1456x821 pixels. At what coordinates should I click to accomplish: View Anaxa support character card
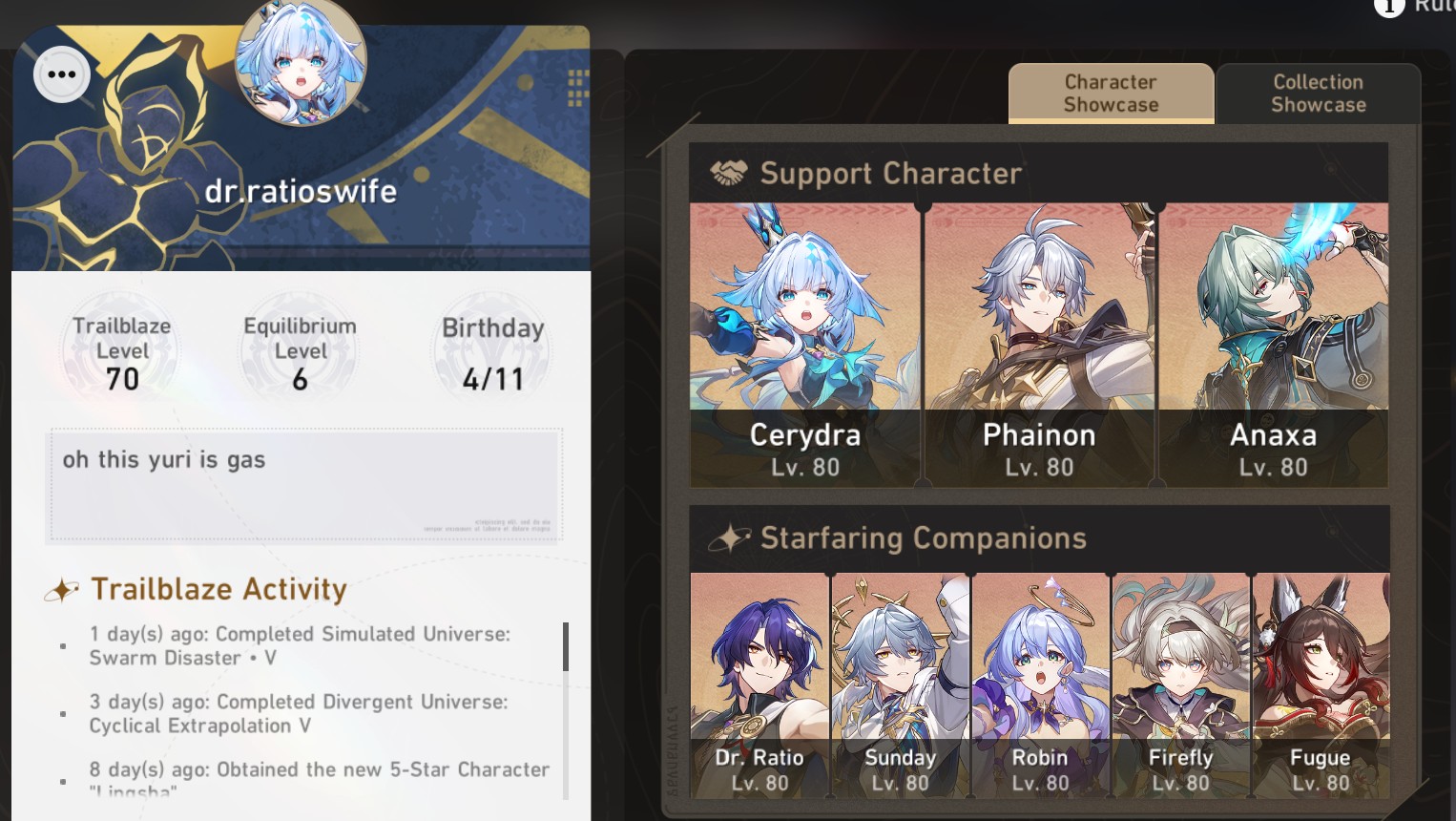click(x=1274, y=345)
